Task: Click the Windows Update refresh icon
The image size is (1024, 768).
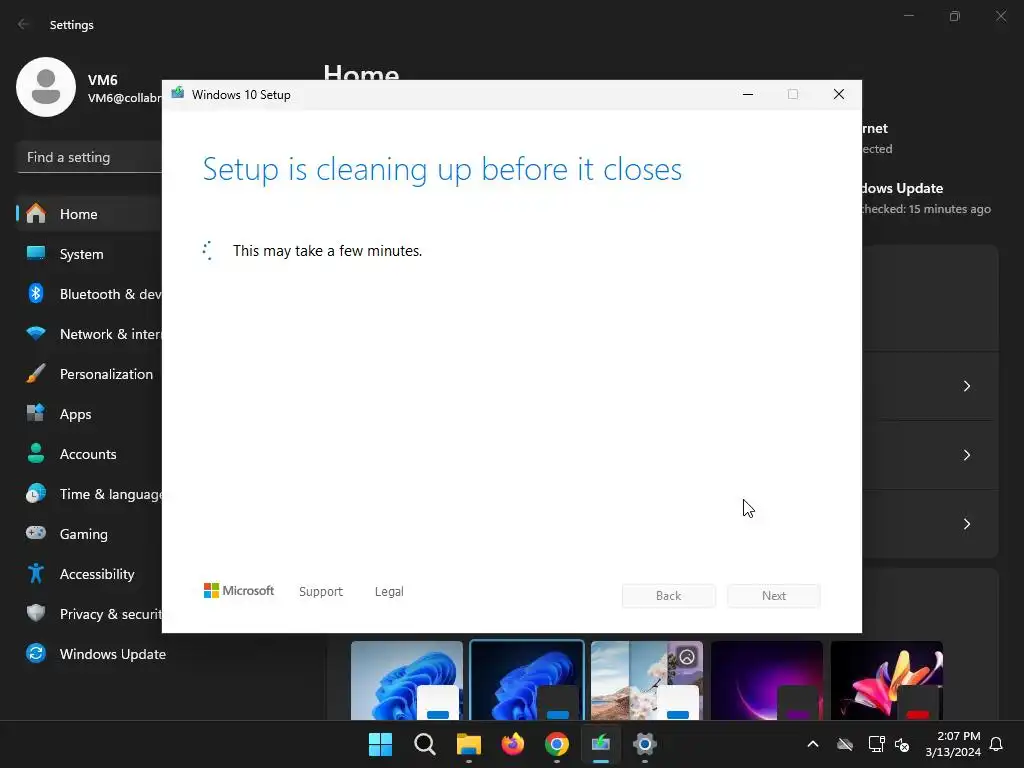Action: click(36, 653)
